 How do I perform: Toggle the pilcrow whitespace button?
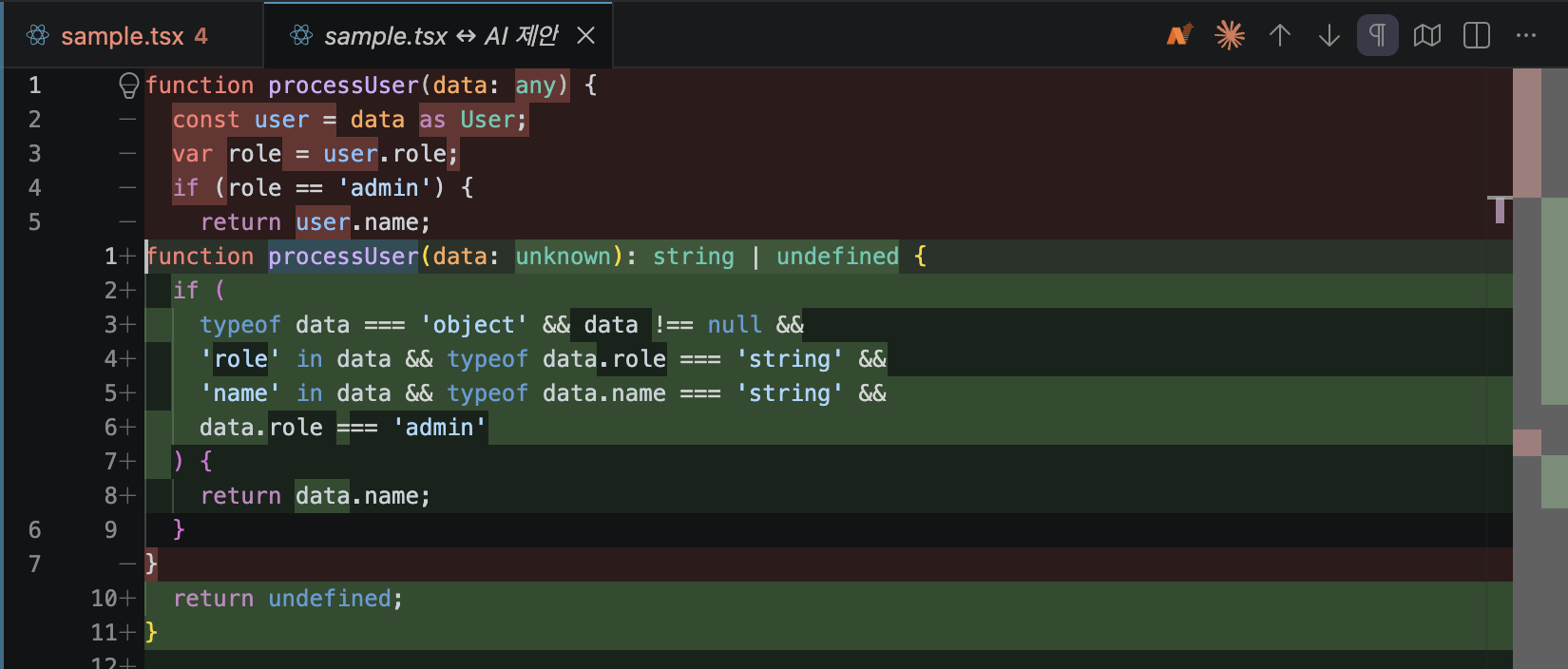[x=1378, y=36]
